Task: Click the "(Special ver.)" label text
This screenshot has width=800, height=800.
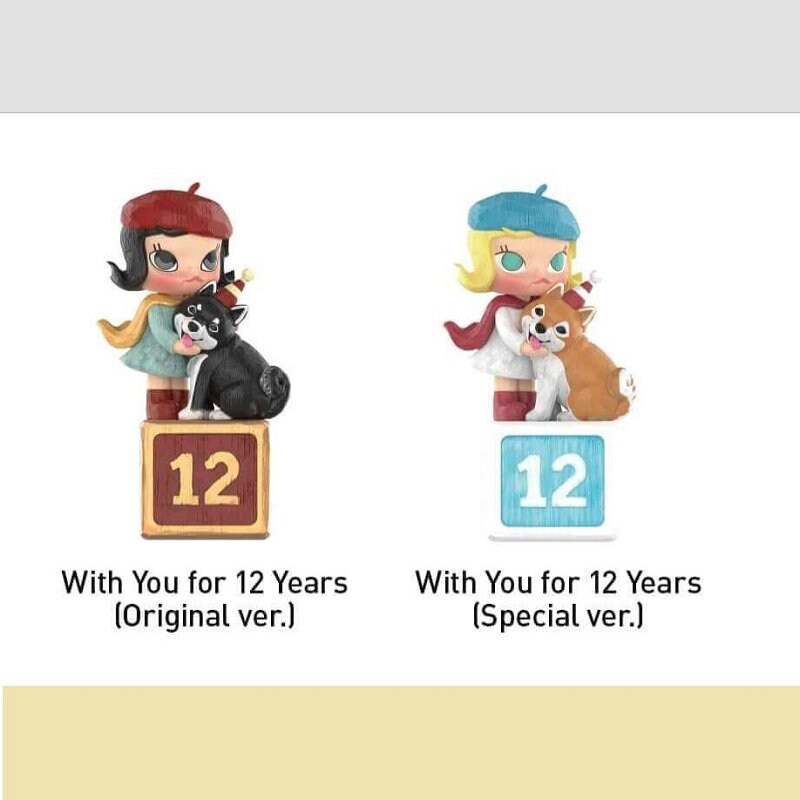Action: click(x=558, y=616)
